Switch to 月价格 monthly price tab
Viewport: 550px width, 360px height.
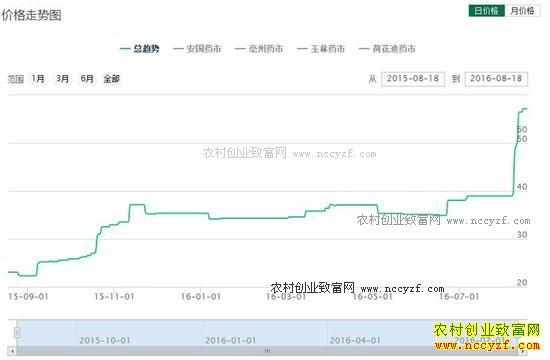point(522,11)
